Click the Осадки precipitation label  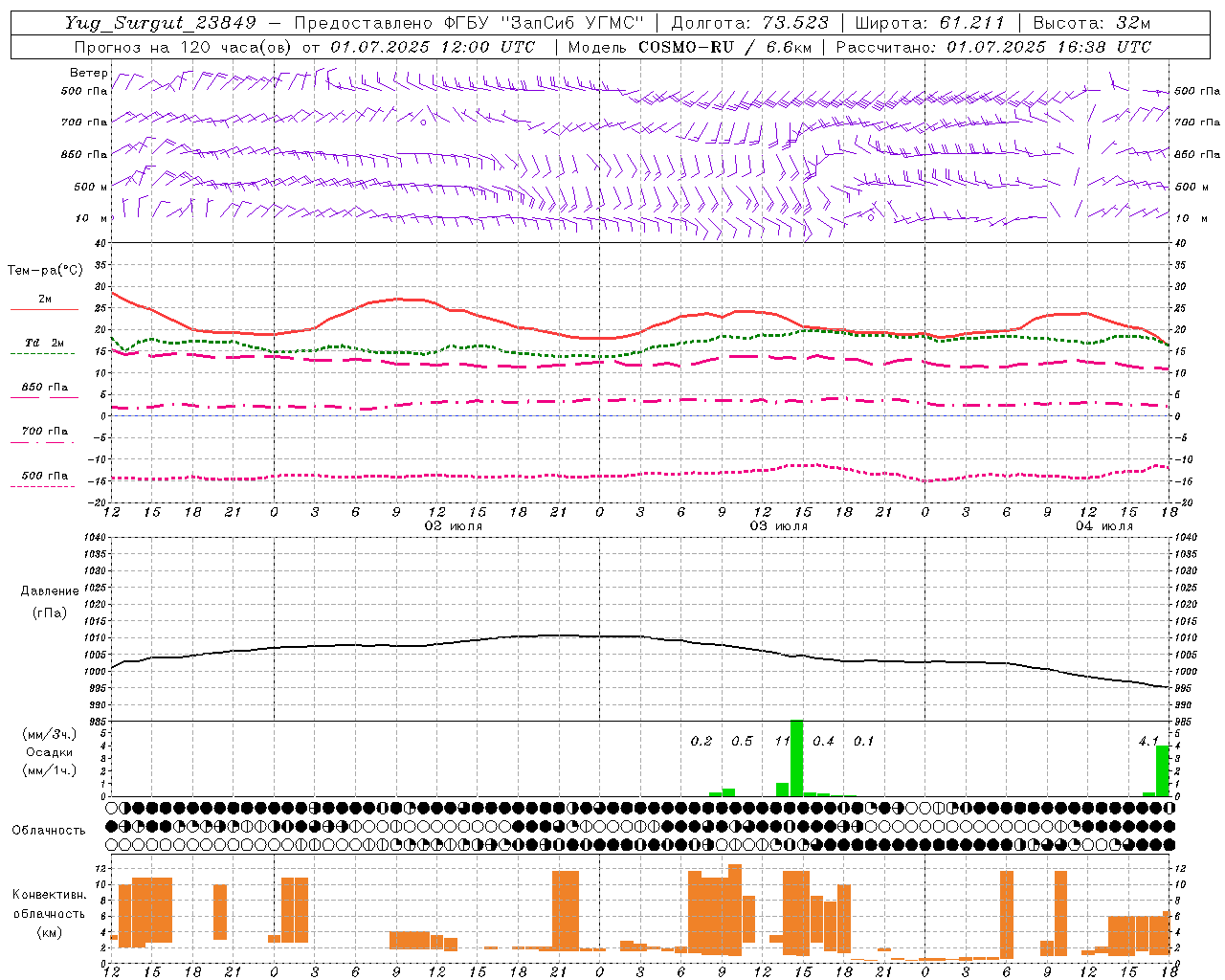49,752
